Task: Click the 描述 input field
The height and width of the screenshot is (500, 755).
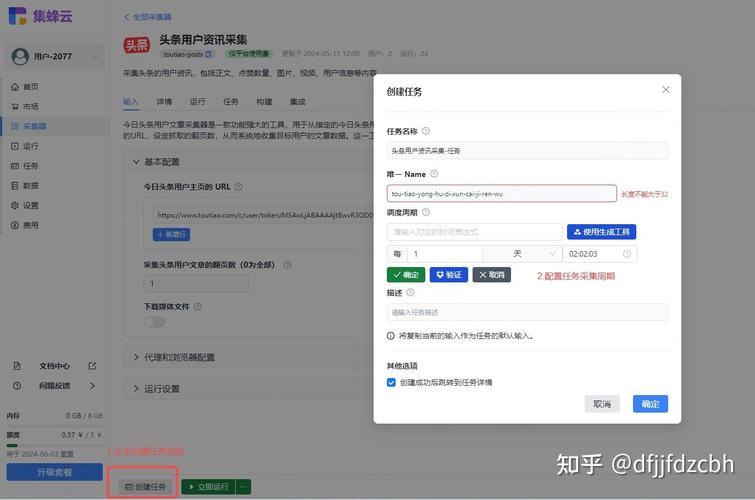Action: pyautogui.click(x=527, y=312)
